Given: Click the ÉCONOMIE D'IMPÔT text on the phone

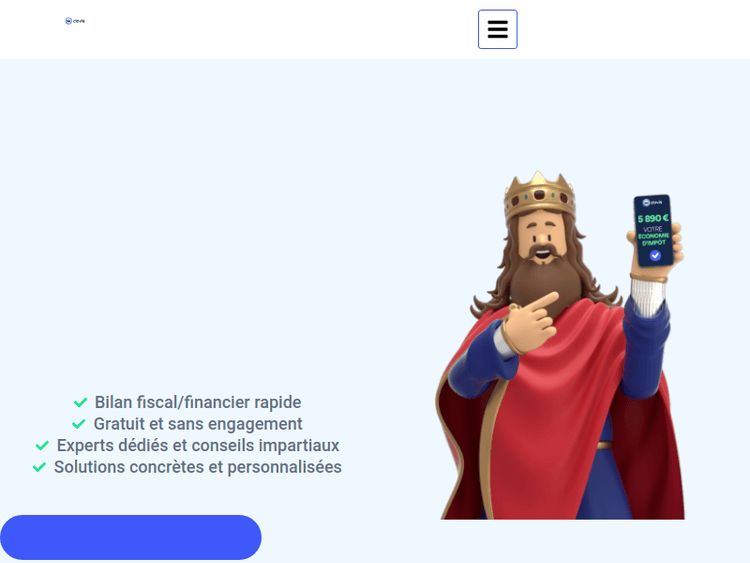Looking at the screenshot, I should [653, 239].
